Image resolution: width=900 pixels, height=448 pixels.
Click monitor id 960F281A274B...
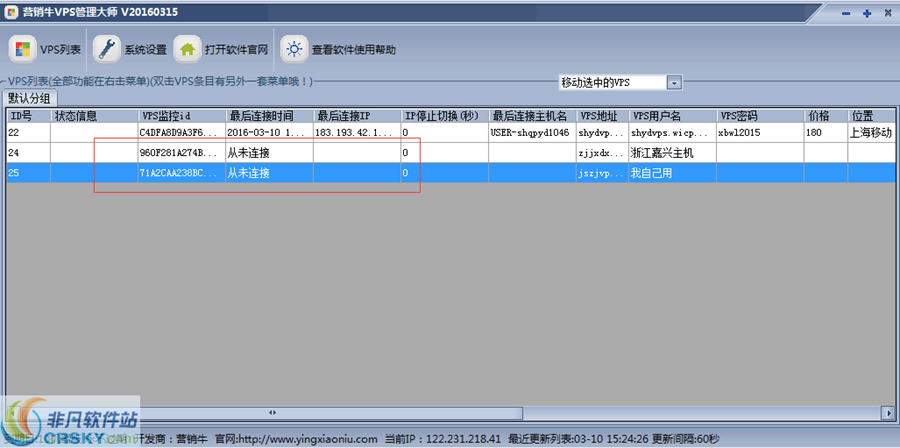[x=179, y=153]
